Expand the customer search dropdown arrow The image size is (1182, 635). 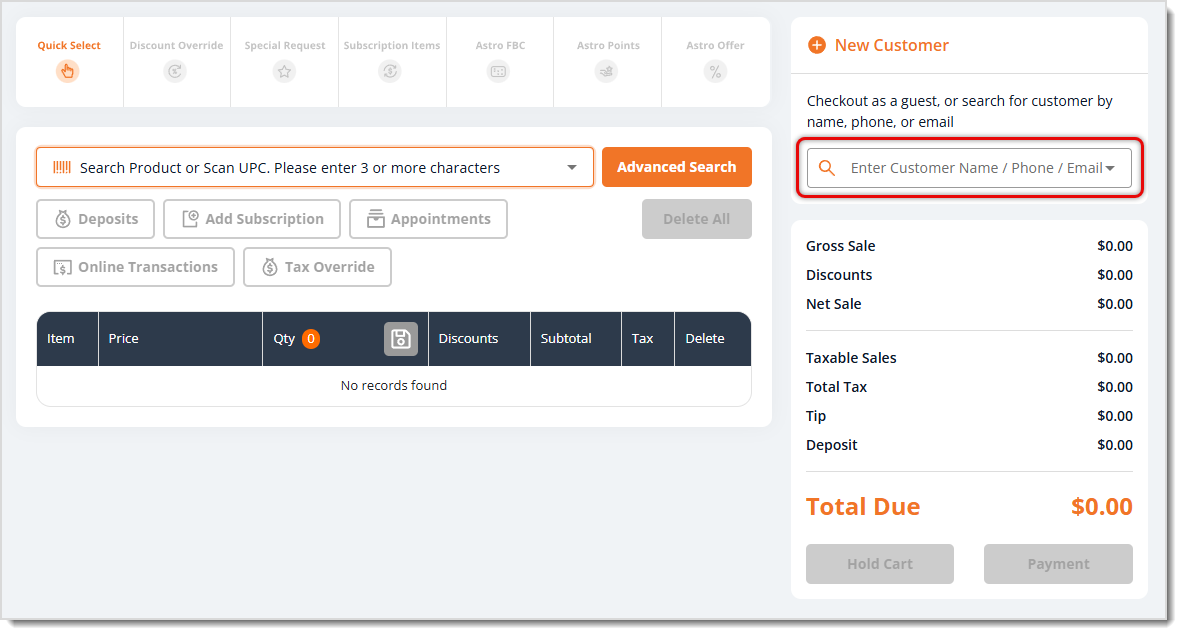[1110, 168]
